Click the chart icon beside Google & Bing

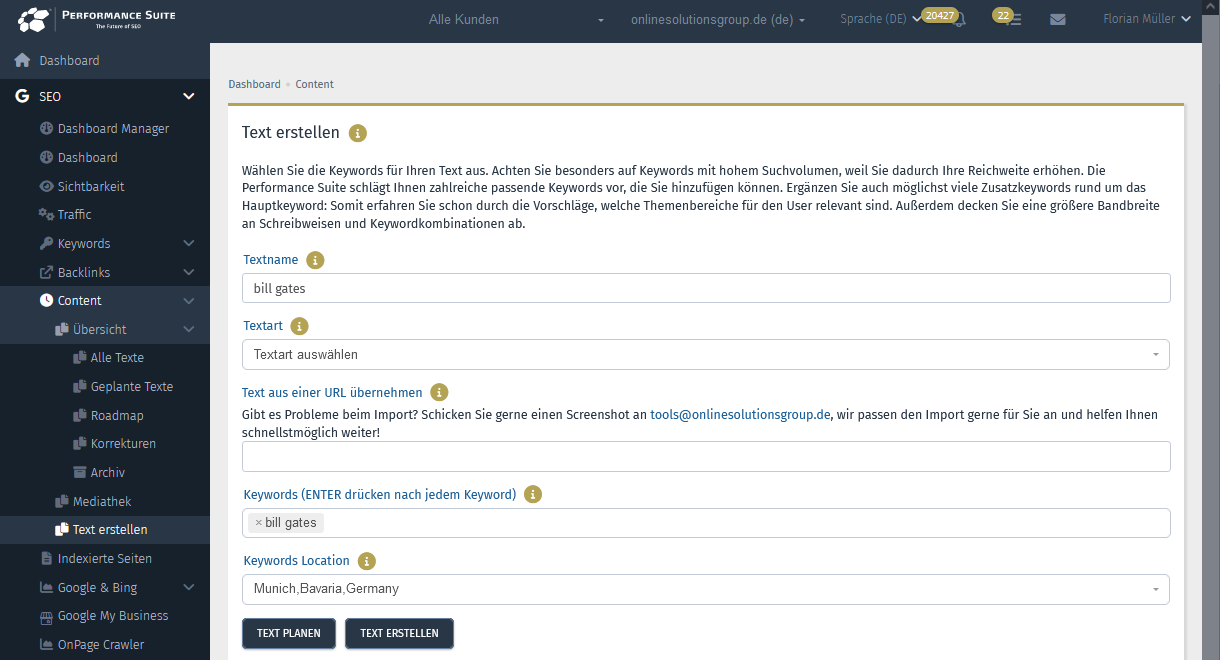point(46,588)
